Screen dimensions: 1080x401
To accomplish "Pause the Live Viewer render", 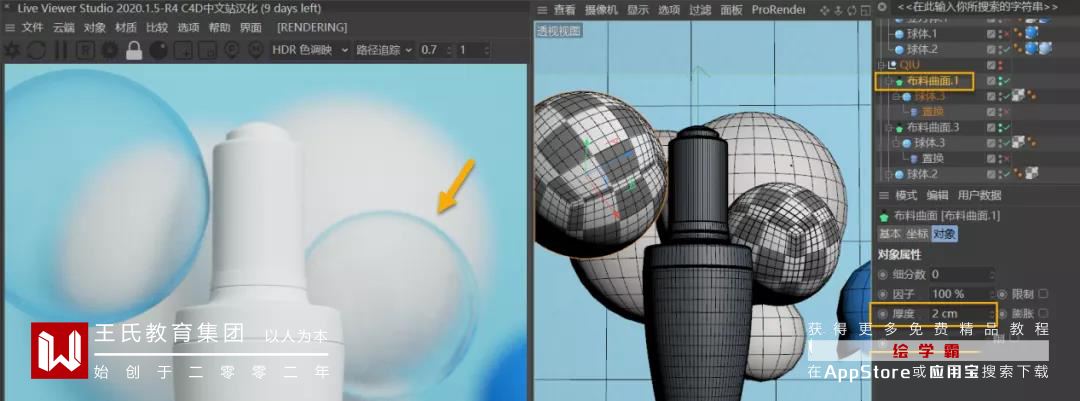I will coord(61,50).
